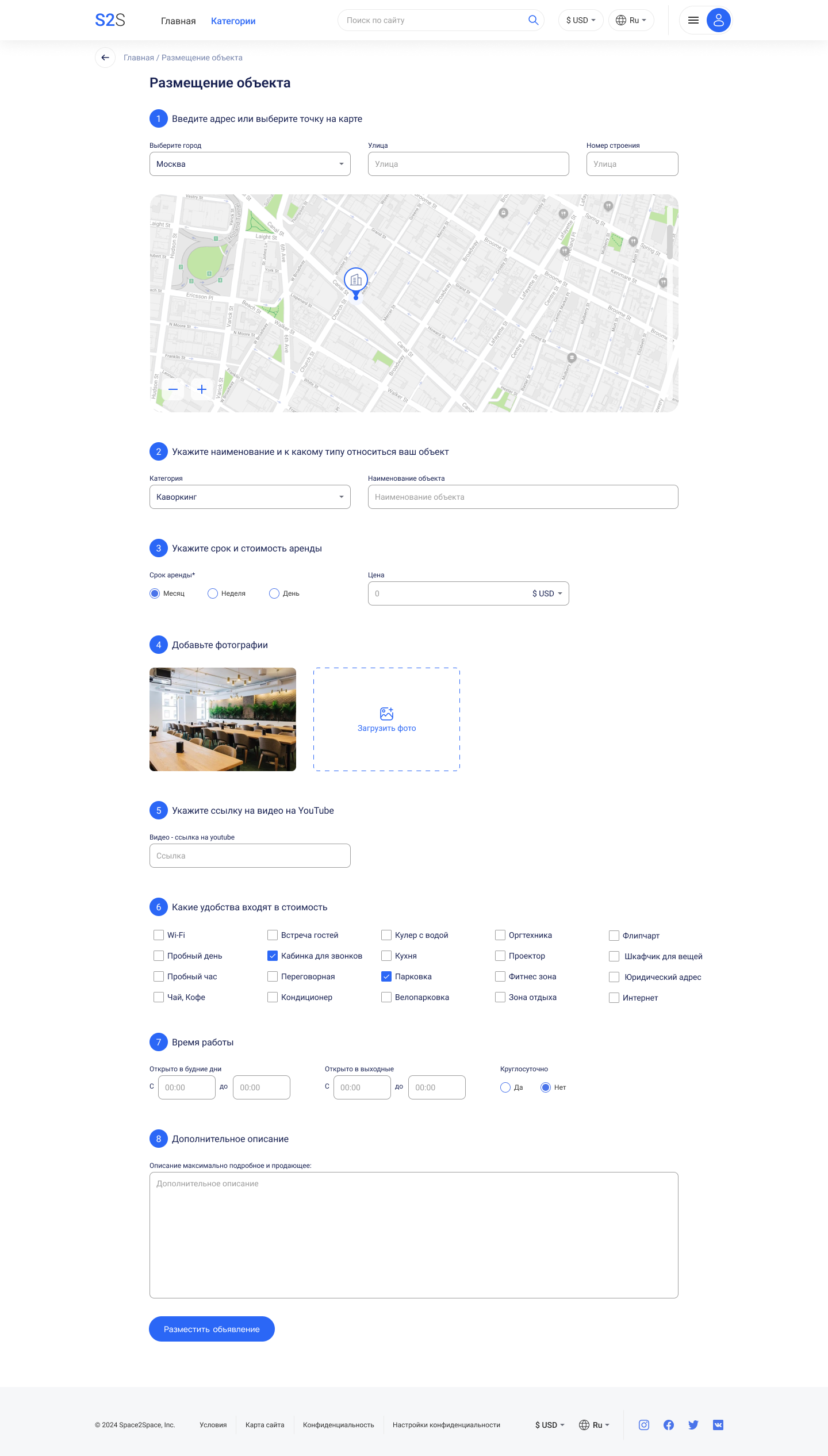Viewport: 828px width, 1456px height.
Task: Enable the Wi-Fi amenity checkbox
Action: 159,935
